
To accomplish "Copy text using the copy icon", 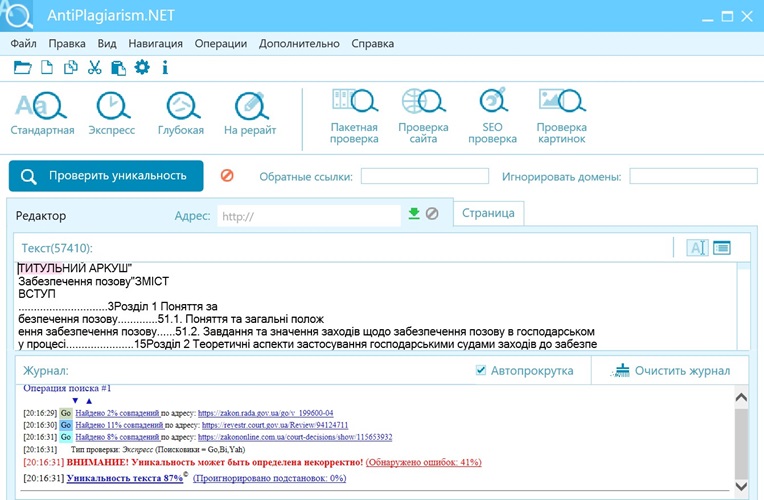I will (71, 67).
